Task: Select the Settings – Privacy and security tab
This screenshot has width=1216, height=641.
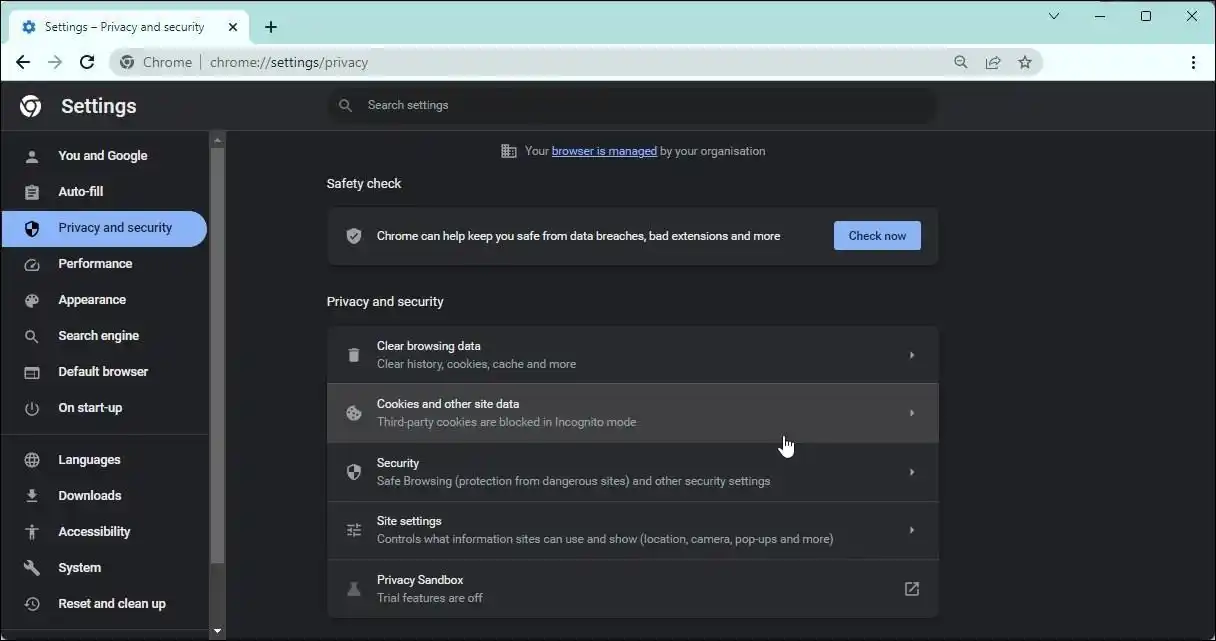Action: point(127,27)
